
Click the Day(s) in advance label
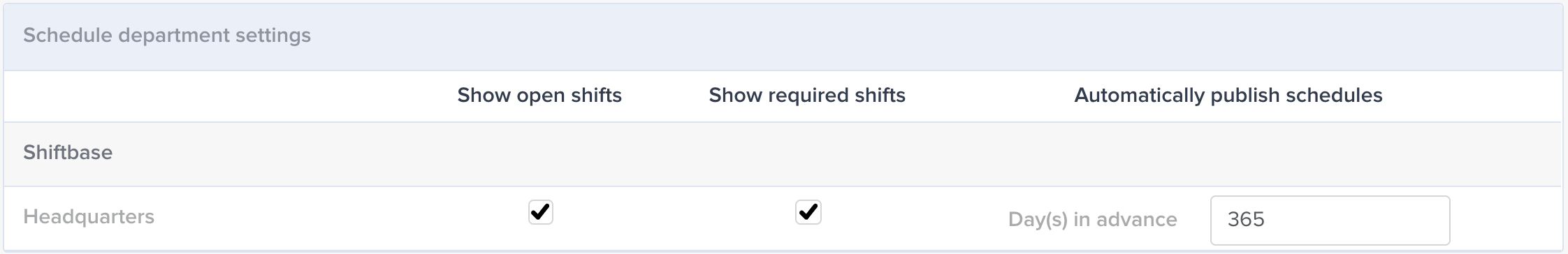(x=1092, y=220)
